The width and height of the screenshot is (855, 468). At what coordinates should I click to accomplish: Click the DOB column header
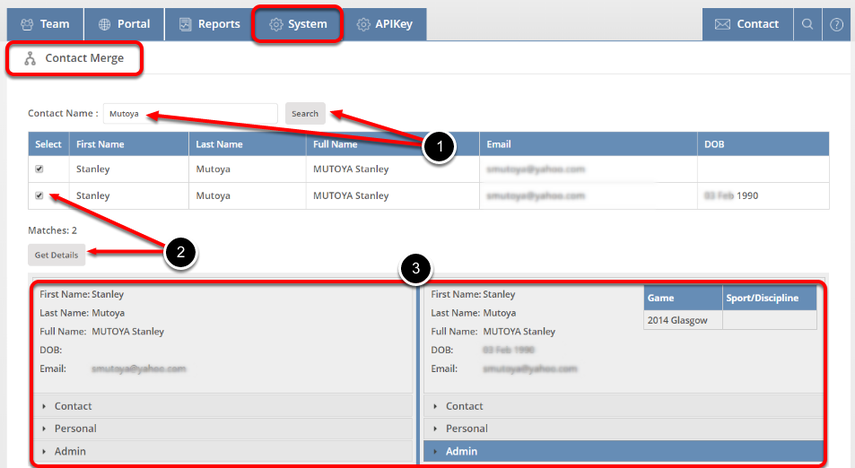coord(763,144)
